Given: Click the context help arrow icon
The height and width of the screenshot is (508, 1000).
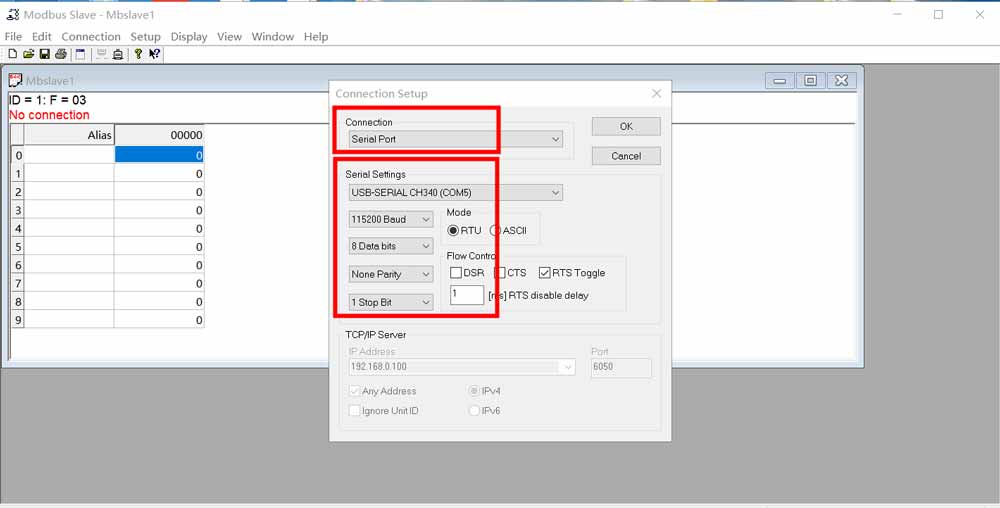Looking at the screenshot, I should 154,54.
